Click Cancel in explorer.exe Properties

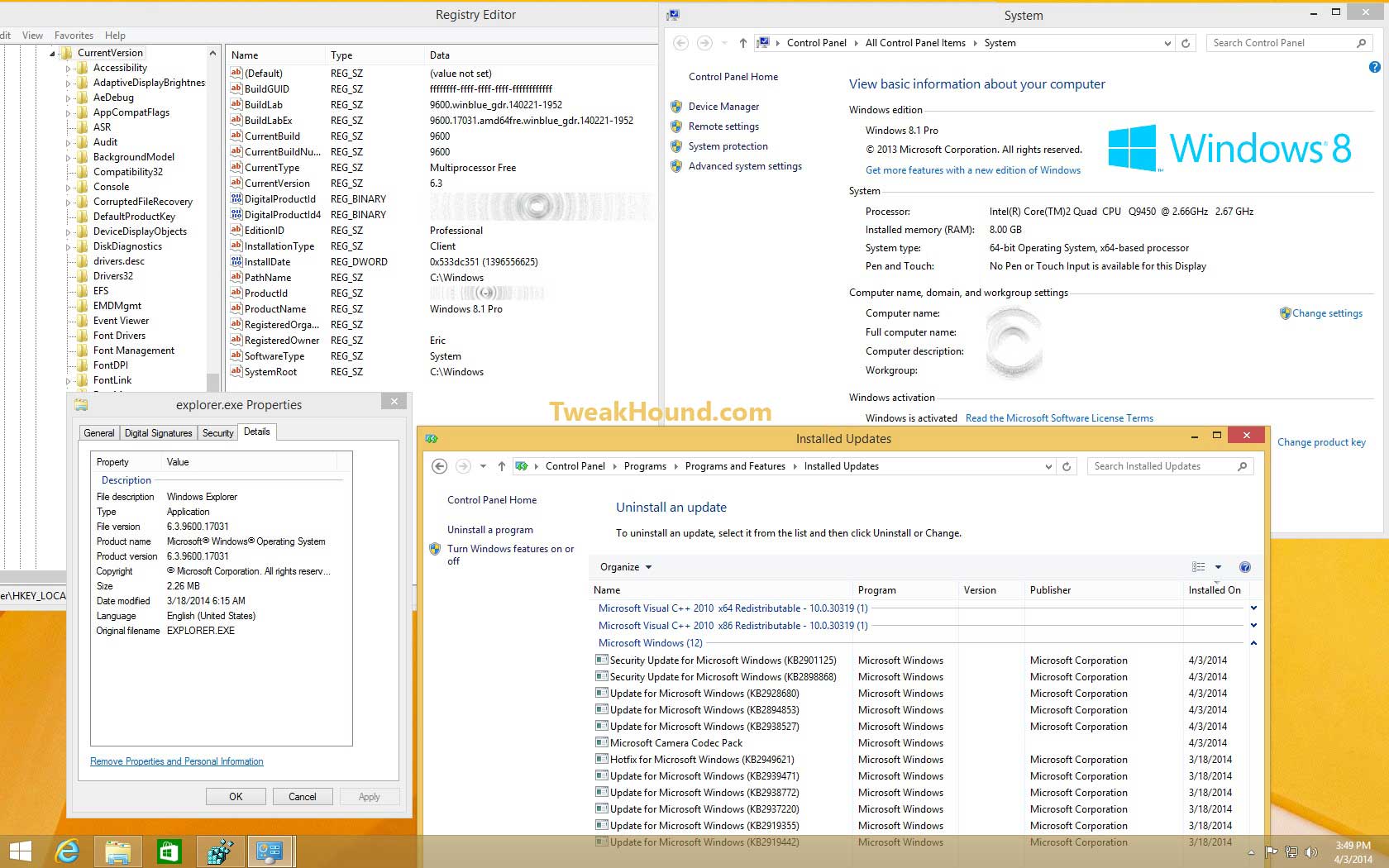[x=302, y=797]
